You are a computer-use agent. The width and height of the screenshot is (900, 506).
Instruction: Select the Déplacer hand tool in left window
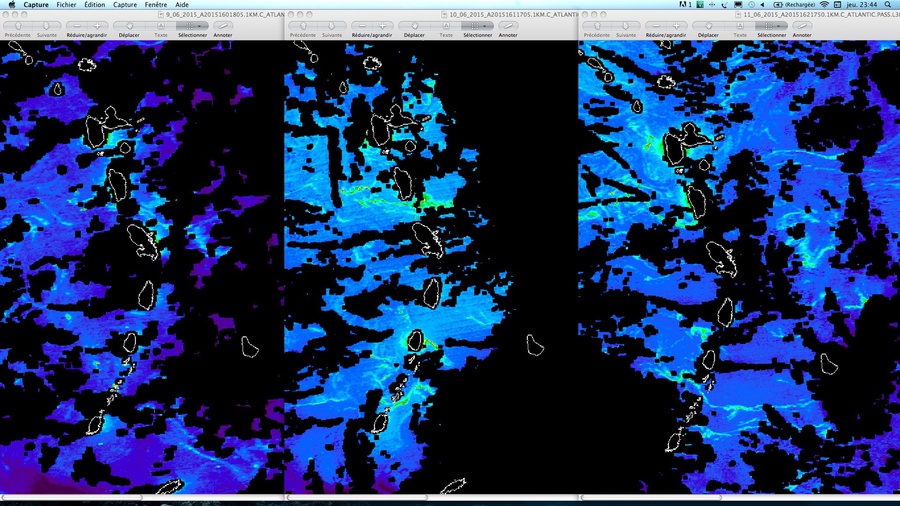click(x=130, y=25)
